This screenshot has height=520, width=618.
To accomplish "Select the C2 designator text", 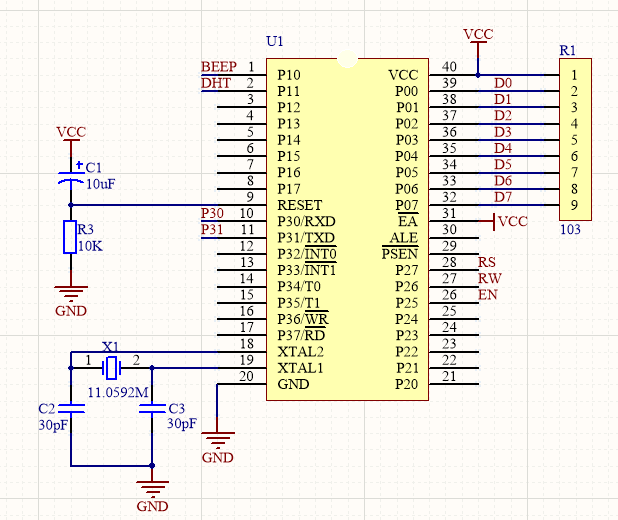I will point(47,408).
